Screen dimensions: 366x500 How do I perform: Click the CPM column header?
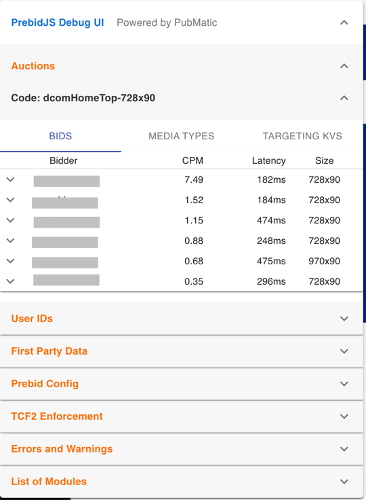coord(193,161)
